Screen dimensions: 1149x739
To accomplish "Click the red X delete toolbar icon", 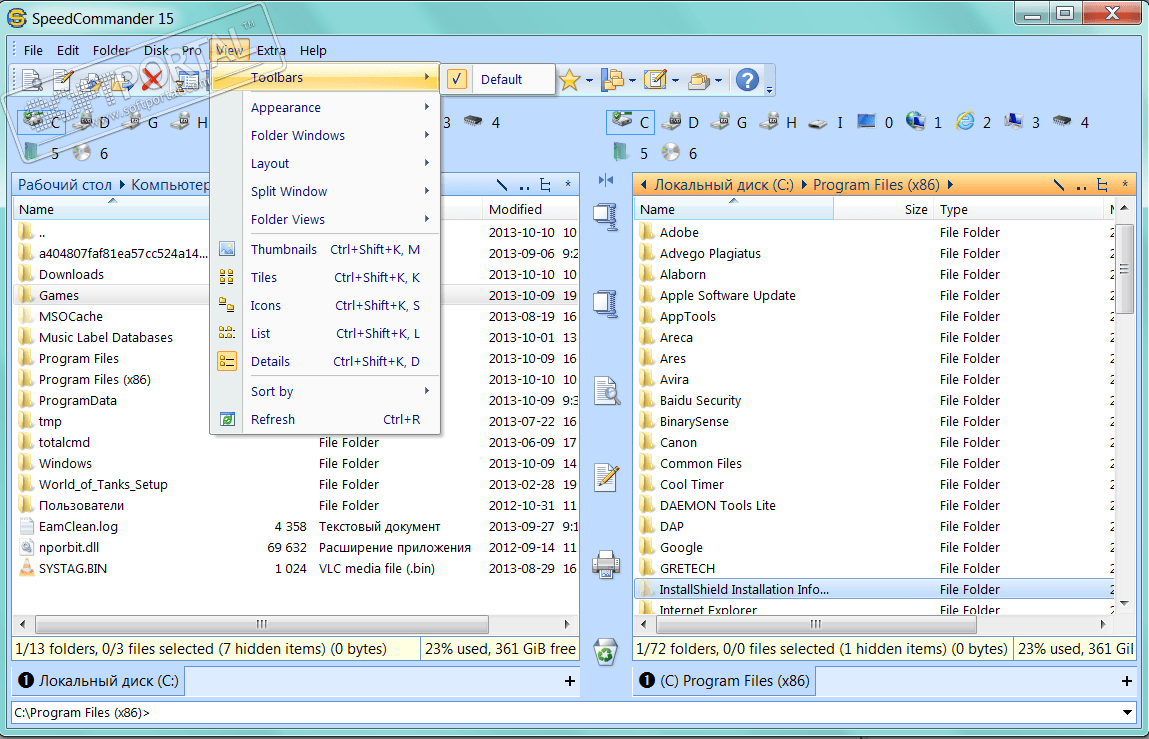I will (x=152, y=79).
